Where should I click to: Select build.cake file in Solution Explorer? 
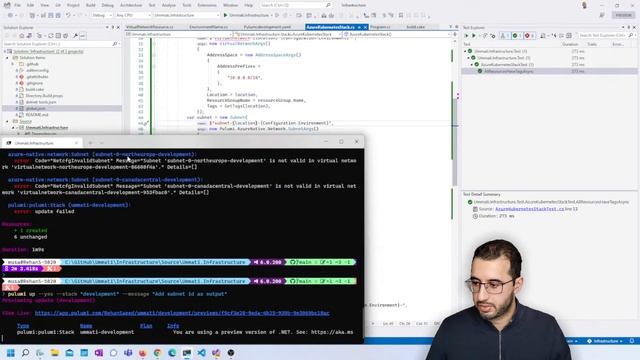(x=34, y=89)
